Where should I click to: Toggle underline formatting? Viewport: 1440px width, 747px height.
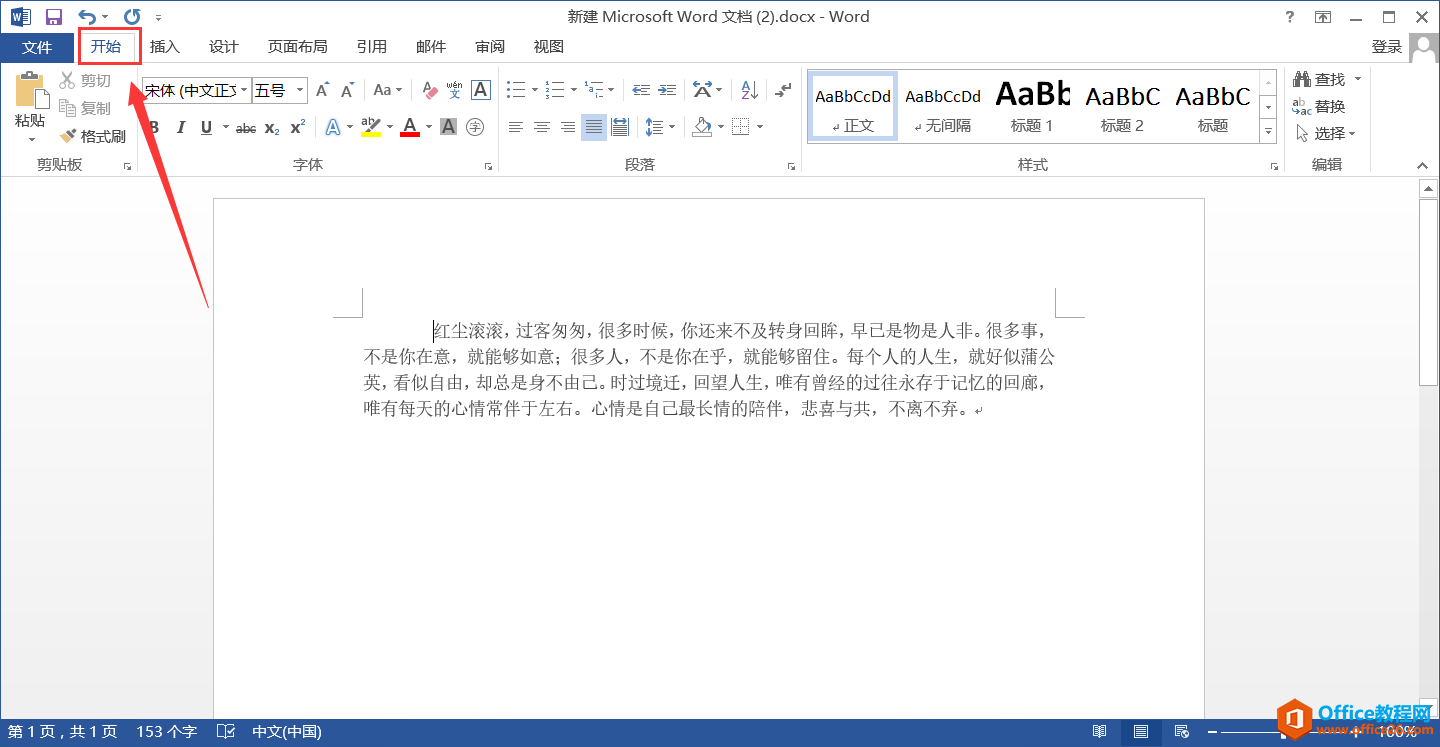point(206,127)
